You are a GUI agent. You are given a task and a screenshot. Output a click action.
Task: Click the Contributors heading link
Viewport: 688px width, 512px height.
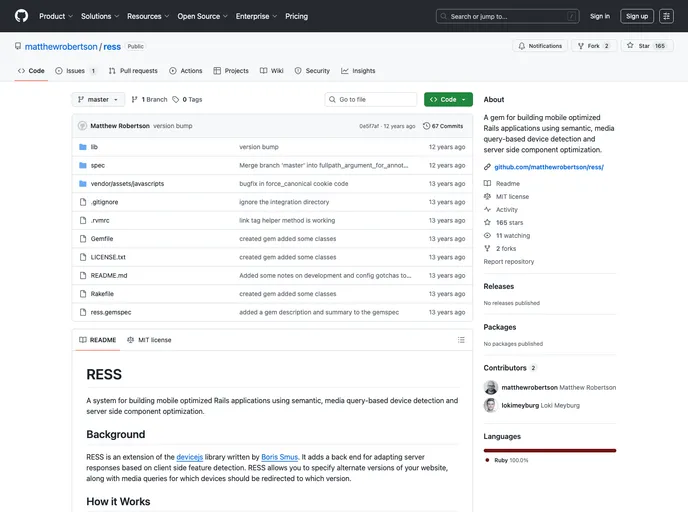coord(505,368)
